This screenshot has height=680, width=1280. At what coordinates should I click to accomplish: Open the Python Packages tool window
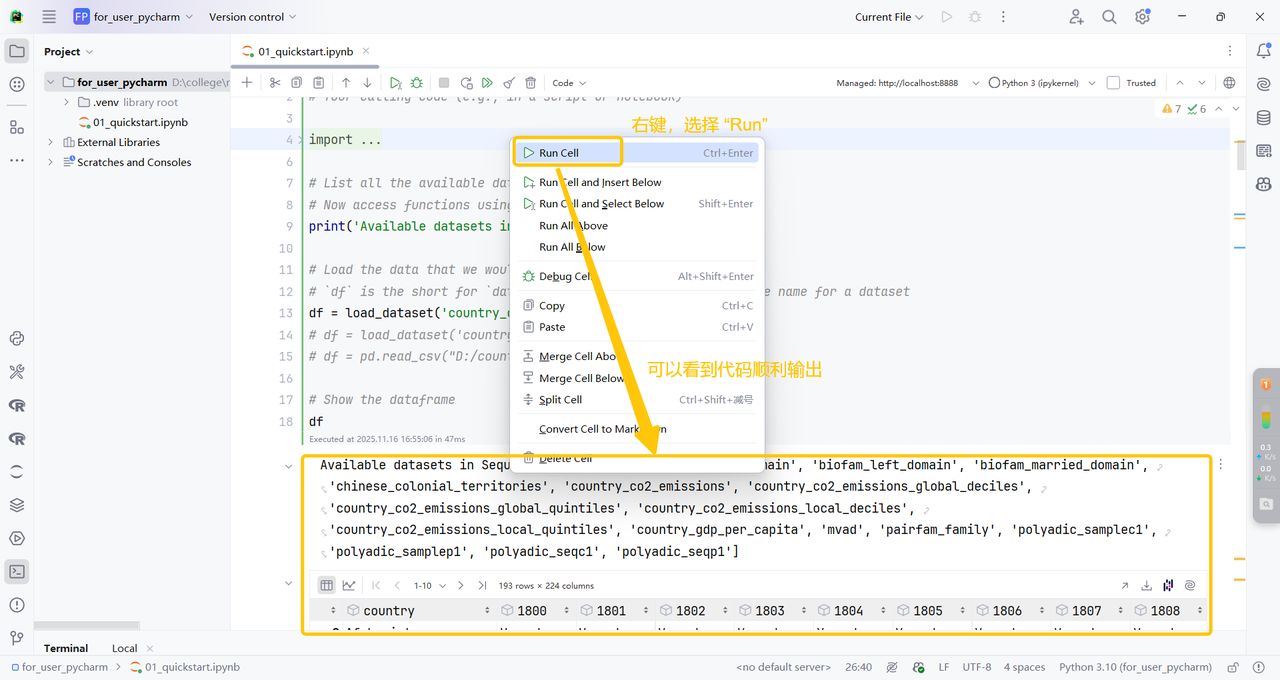[17, 507]
